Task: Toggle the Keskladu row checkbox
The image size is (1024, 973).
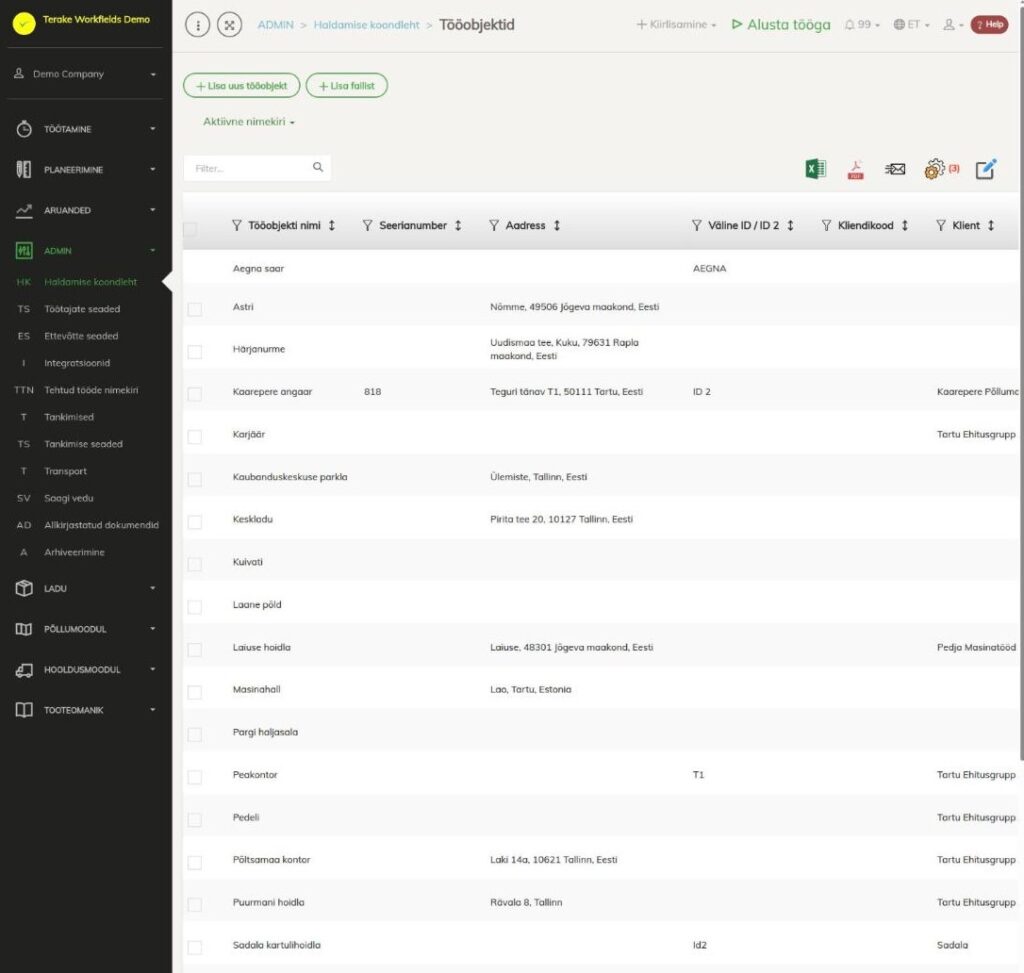Action: [195, 522]
